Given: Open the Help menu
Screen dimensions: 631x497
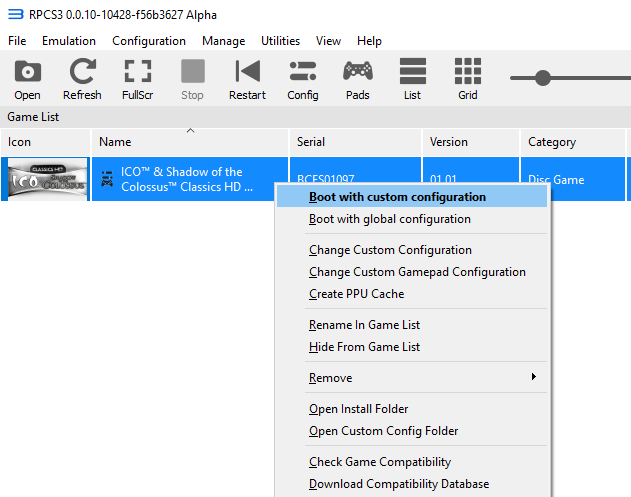Looking at the screenshot, I should [369, 41].
